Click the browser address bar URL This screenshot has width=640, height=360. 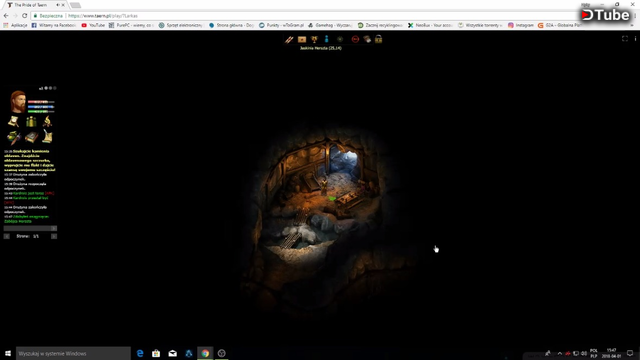pos(103,16)
